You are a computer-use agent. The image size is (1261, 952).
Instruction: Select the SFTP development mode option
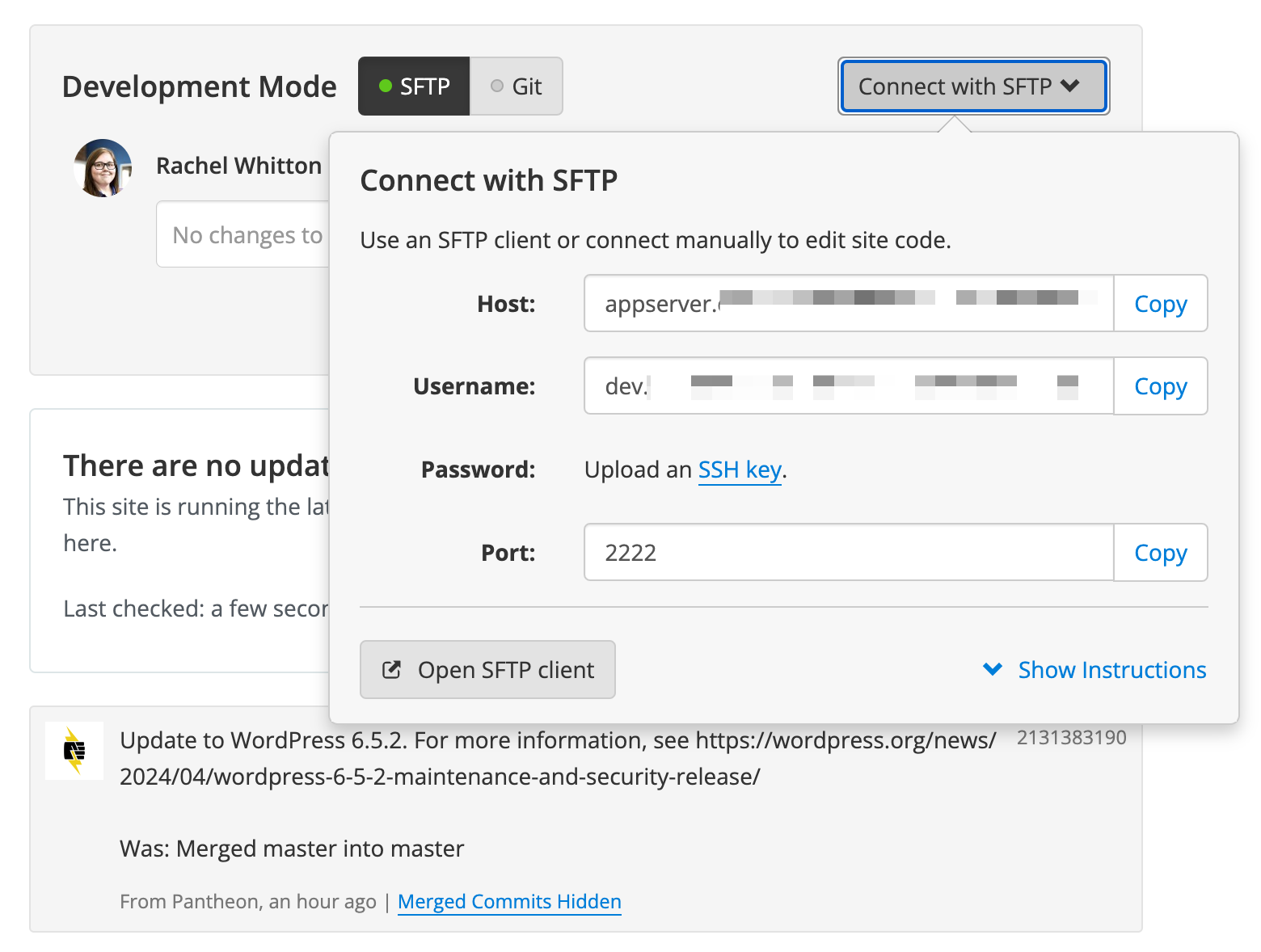click(414, 86)
